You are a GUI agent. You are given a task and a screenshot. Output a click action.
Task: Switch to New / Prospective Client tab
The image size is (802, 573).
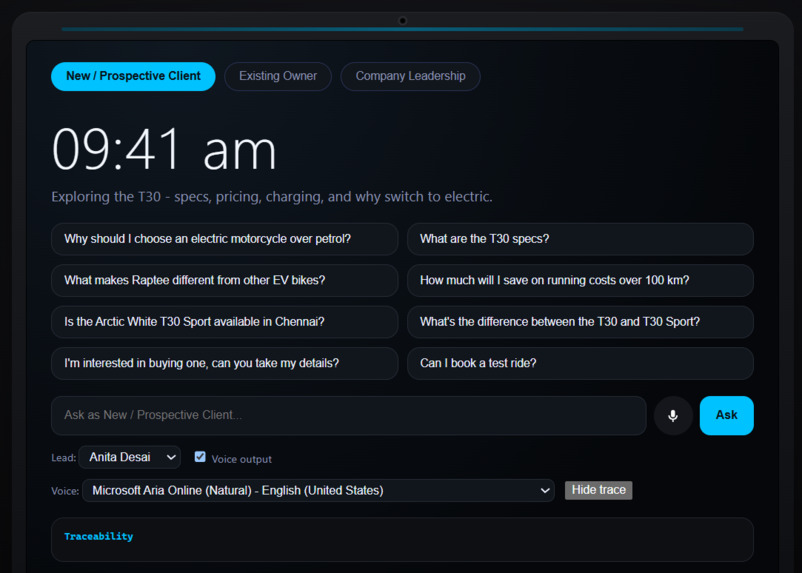click(133, 76)
